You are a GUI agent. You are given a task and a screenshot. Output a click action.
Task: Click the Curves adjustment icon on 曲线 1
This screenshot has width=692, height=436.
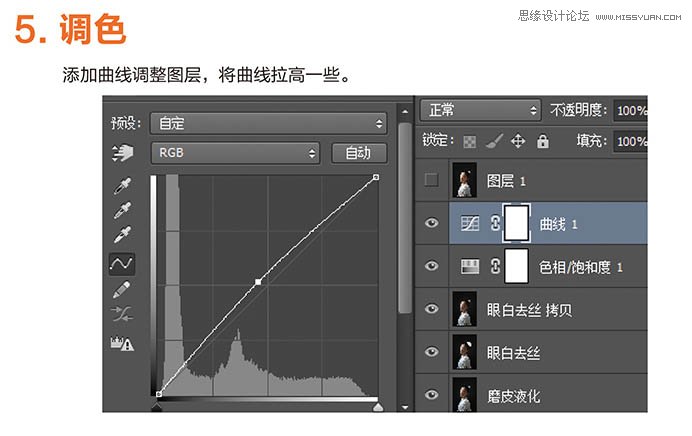(x=470, y=223)
